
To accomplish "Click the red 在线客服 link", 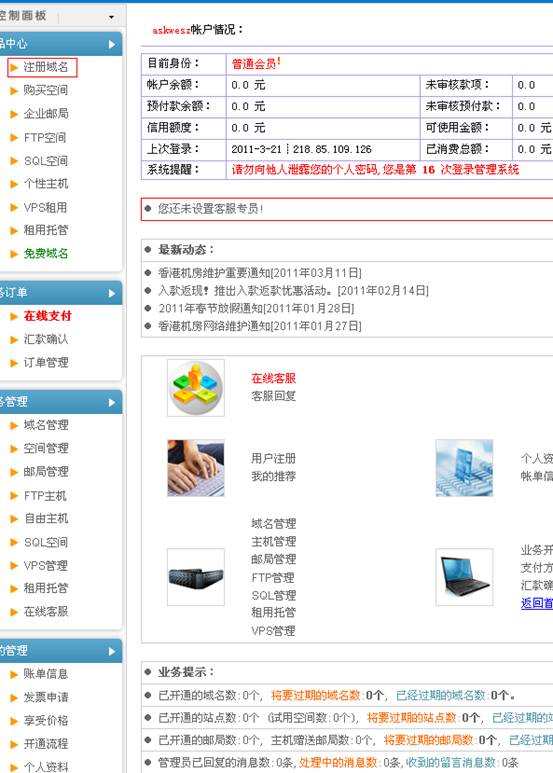I will (x=274, y=378).
